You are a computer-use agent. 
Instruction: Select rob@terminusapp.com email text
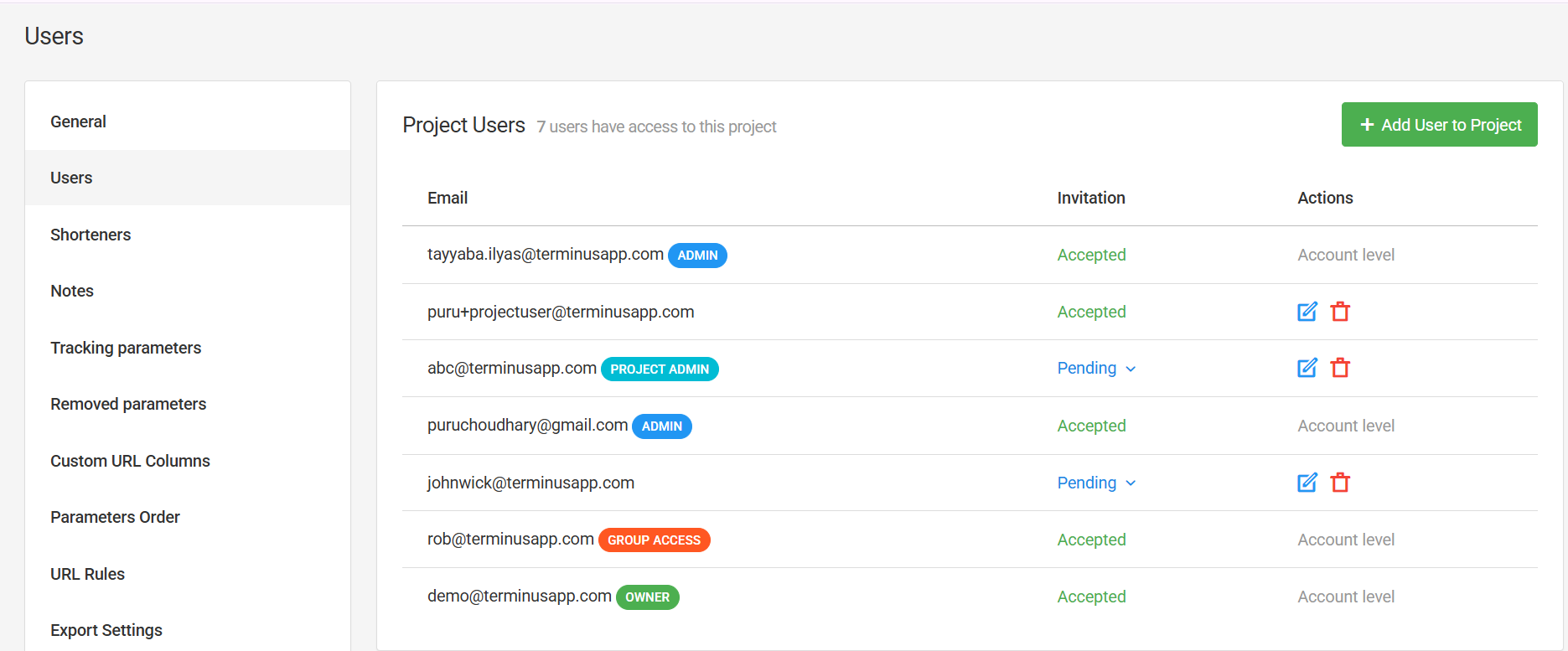[510, 540]
